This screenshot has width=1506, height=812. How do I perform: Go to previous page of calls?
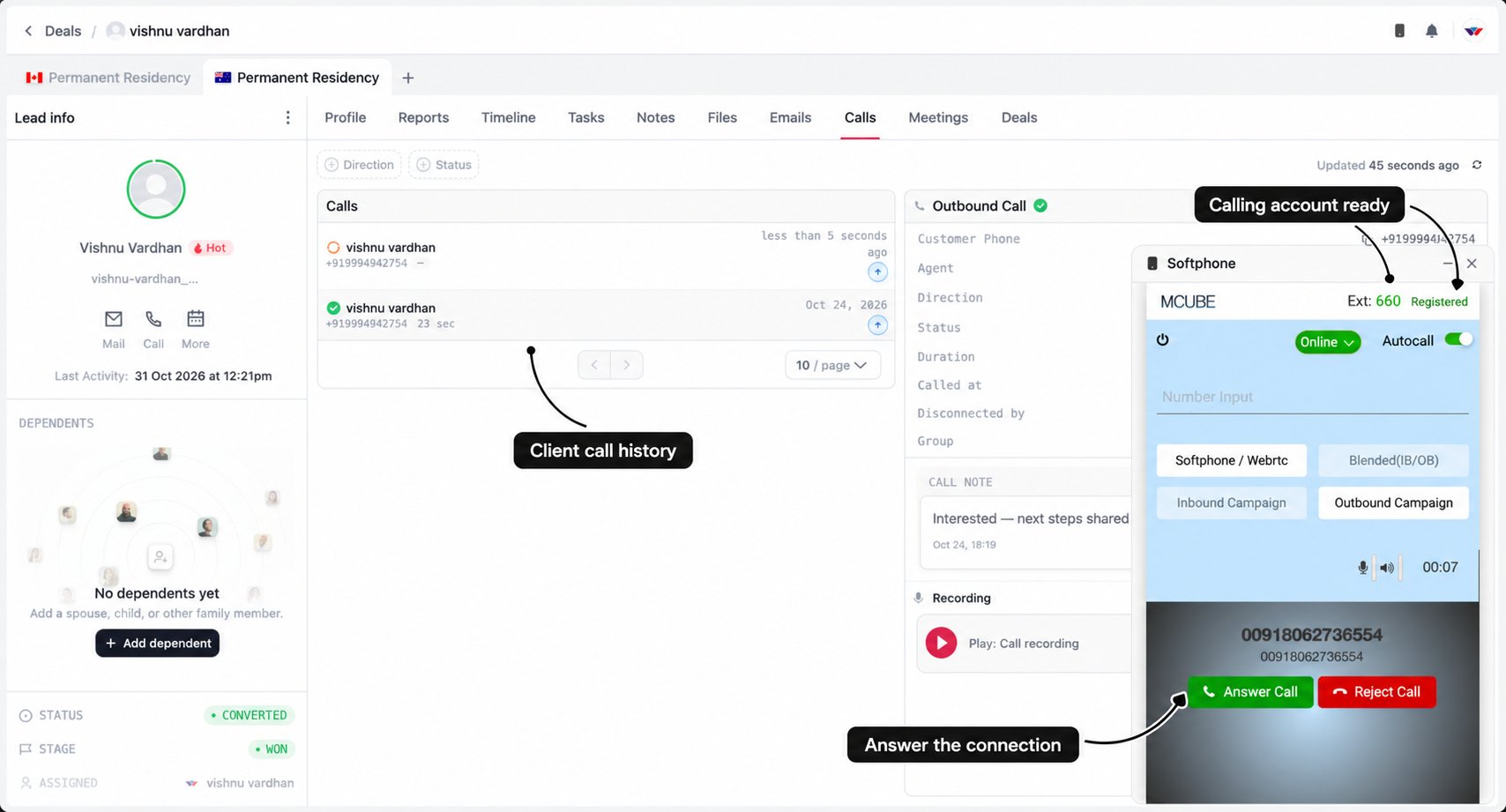594,365
